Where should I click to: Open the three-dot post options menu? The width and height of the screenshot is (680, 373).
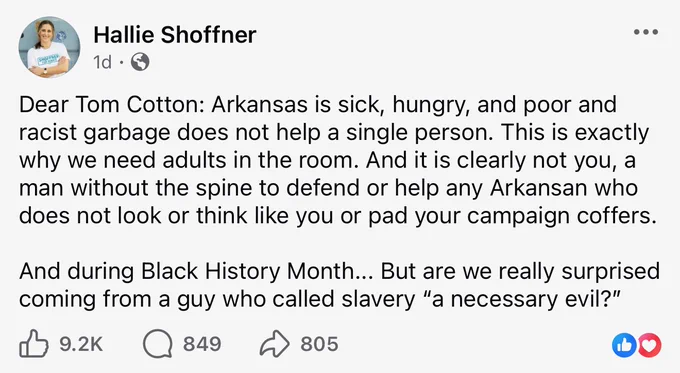pyautogui.click(x=646, y=32)
